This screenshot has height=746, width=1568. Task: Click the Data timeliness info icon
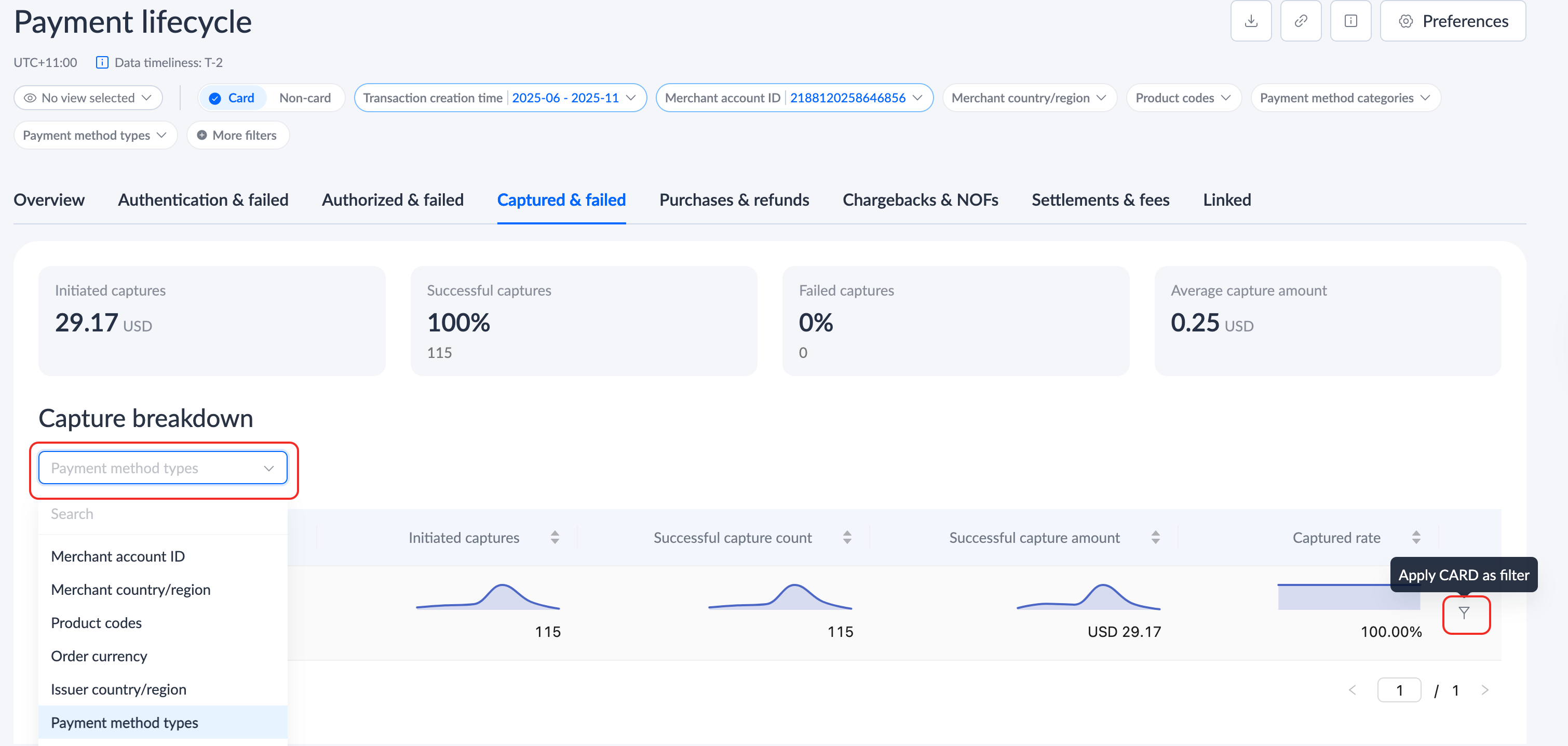click(x=102, y=63)
